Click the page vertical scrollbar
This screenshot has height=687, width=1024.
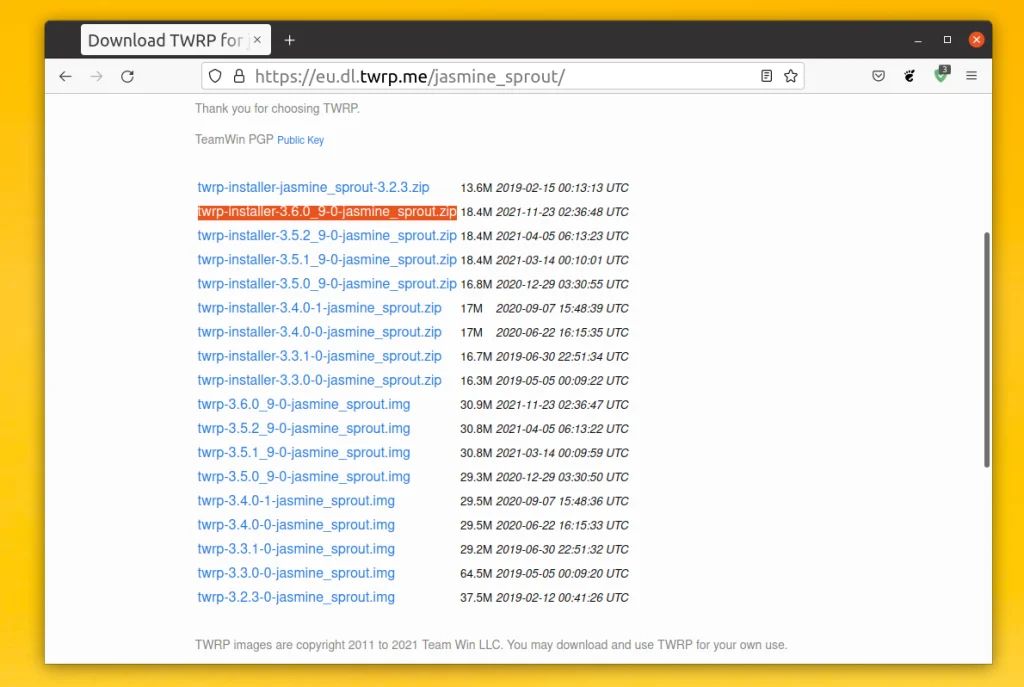pyautogui.click(x=987, y=350)
